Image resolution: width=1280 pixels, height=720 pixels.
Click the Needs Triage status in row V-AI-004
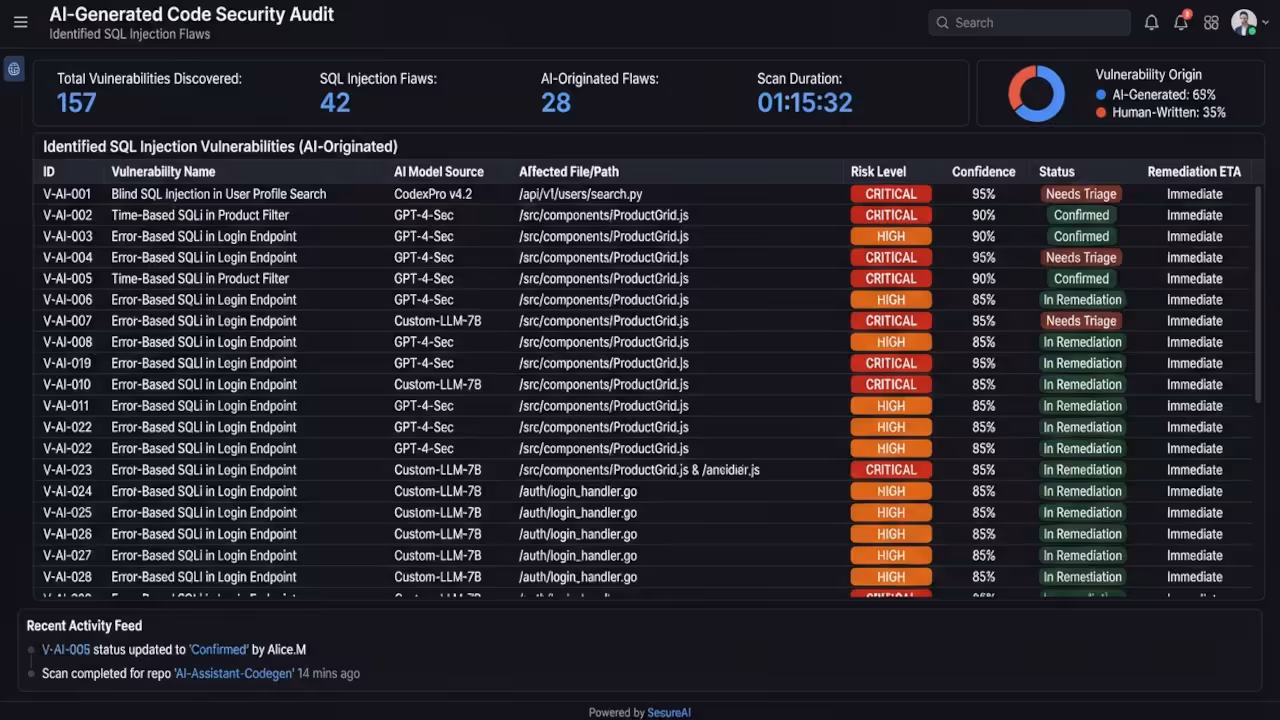1081,258
